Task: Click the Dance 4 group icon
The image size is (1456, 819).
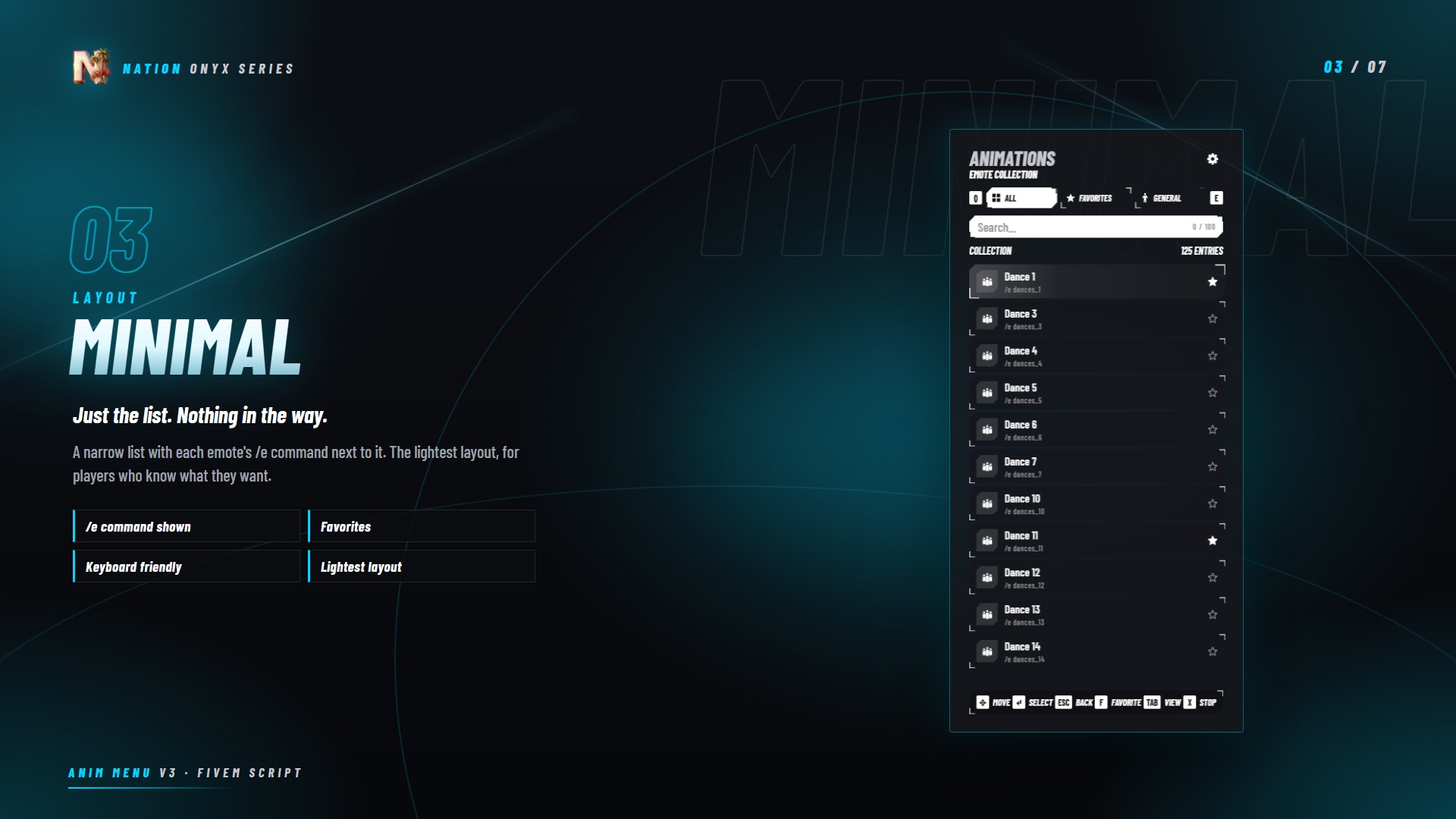Action: tap(987, 356)
